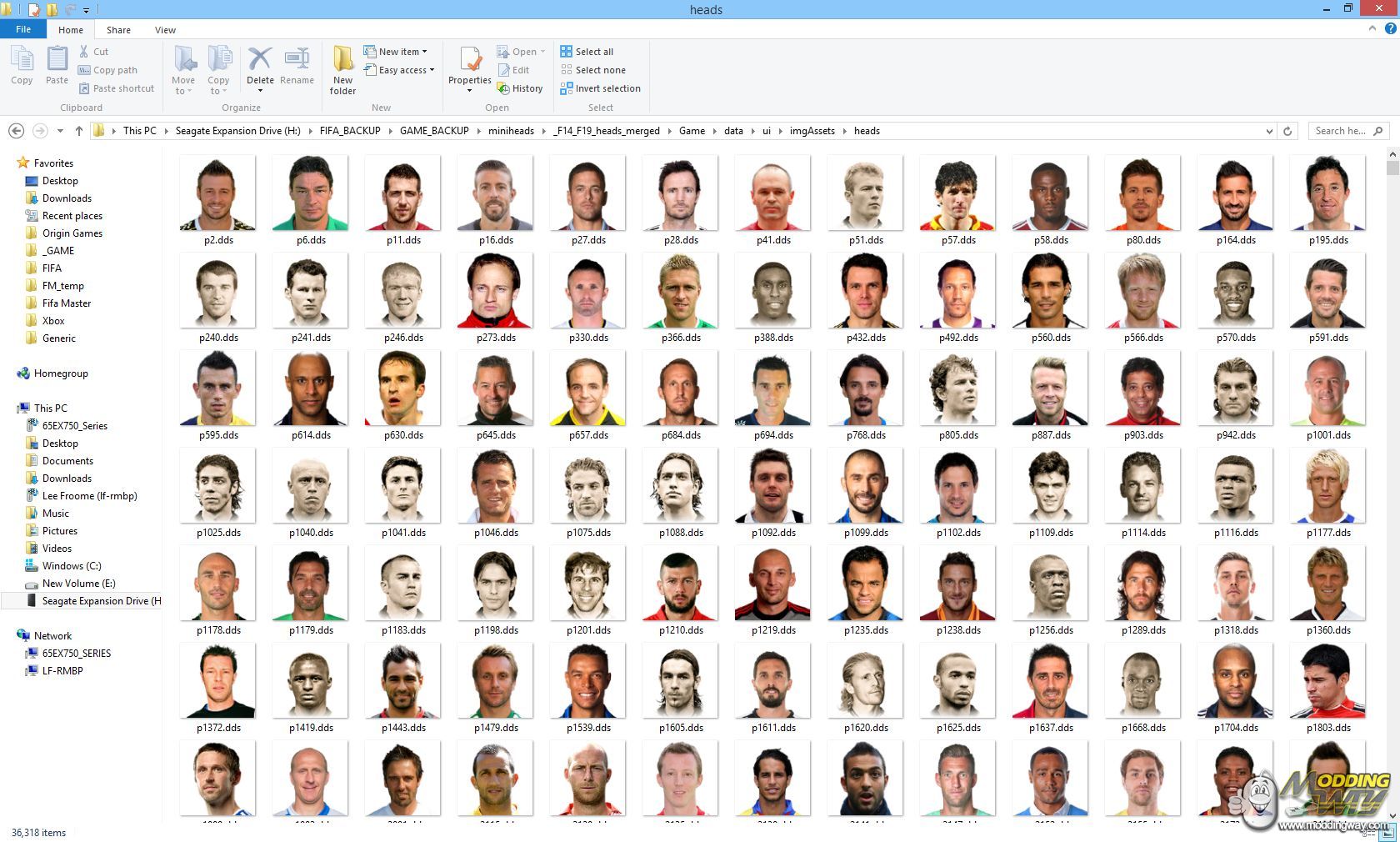Expand the Easy access dropdown
Viewport: 1400px width, 842px height.
400,70
